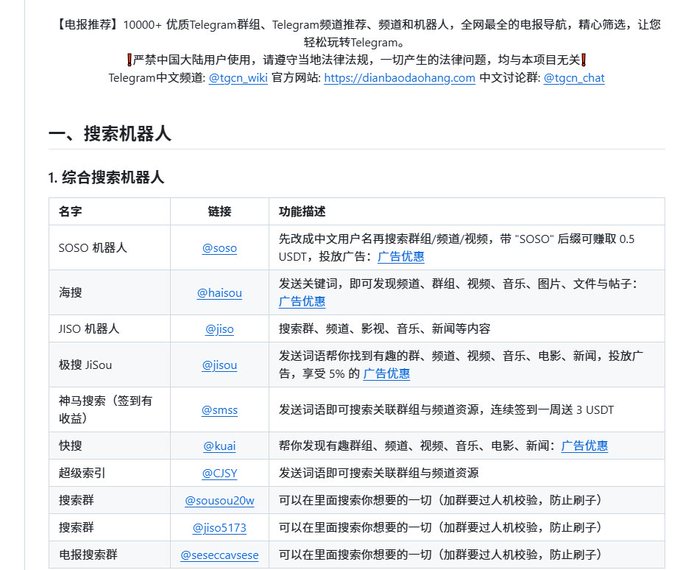Screen dimensions: 680x570
Task: Open 广告优惠 link in 海搜 row
Action: click(x=302, y=301)
